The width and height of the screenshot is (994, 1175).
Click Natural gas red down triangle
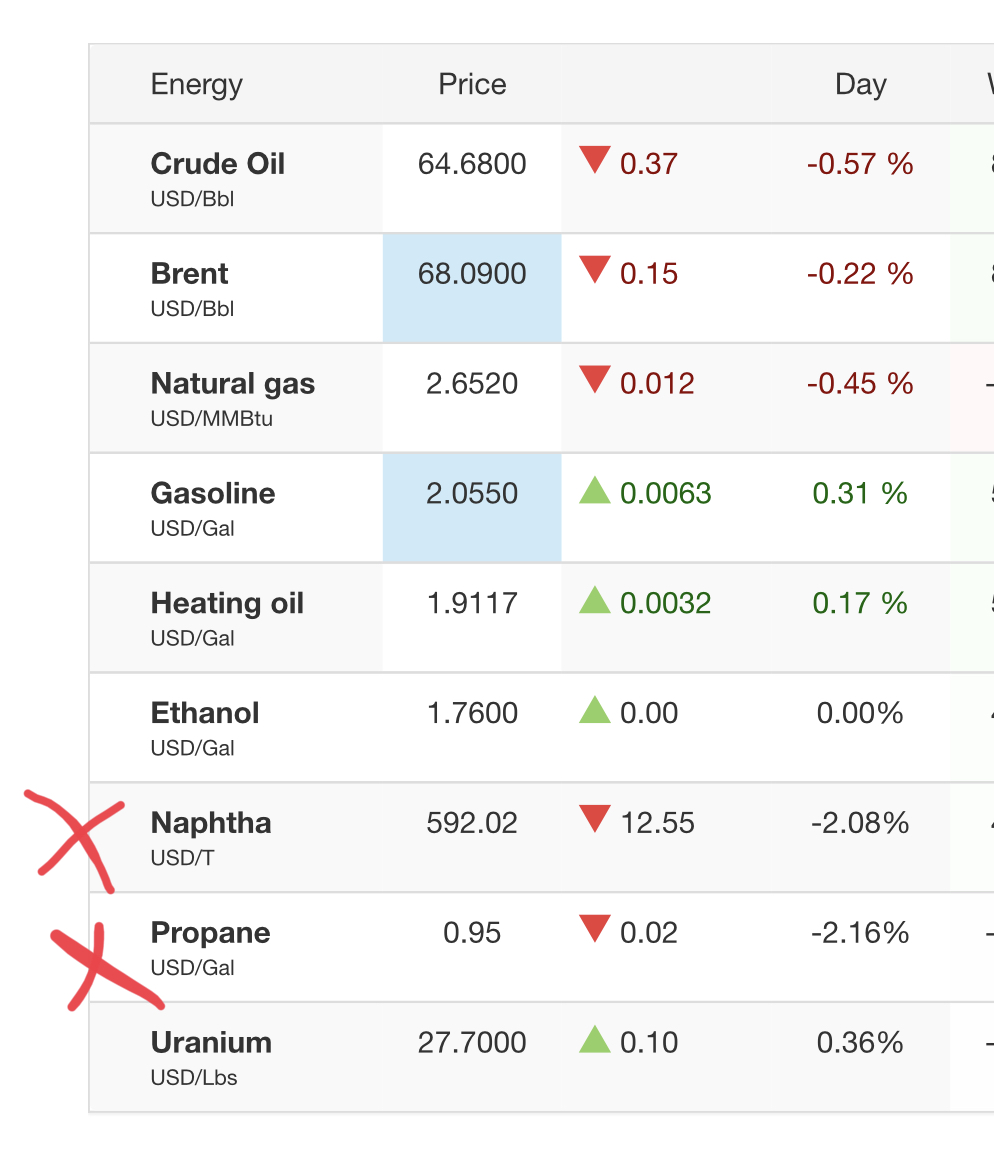coord(595,379)
